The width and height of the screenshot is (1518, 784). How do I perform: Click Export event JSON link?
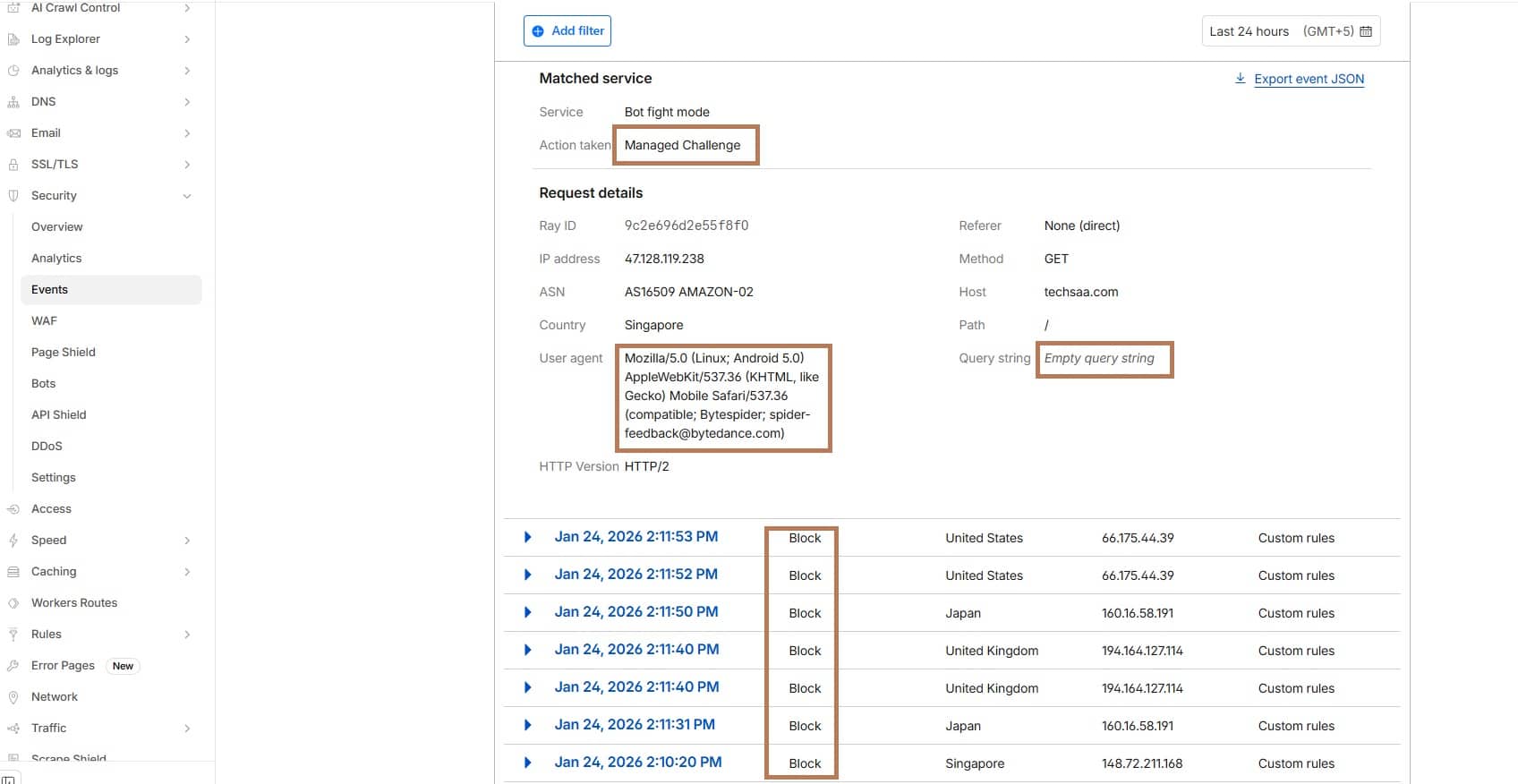click(1309, 79)
